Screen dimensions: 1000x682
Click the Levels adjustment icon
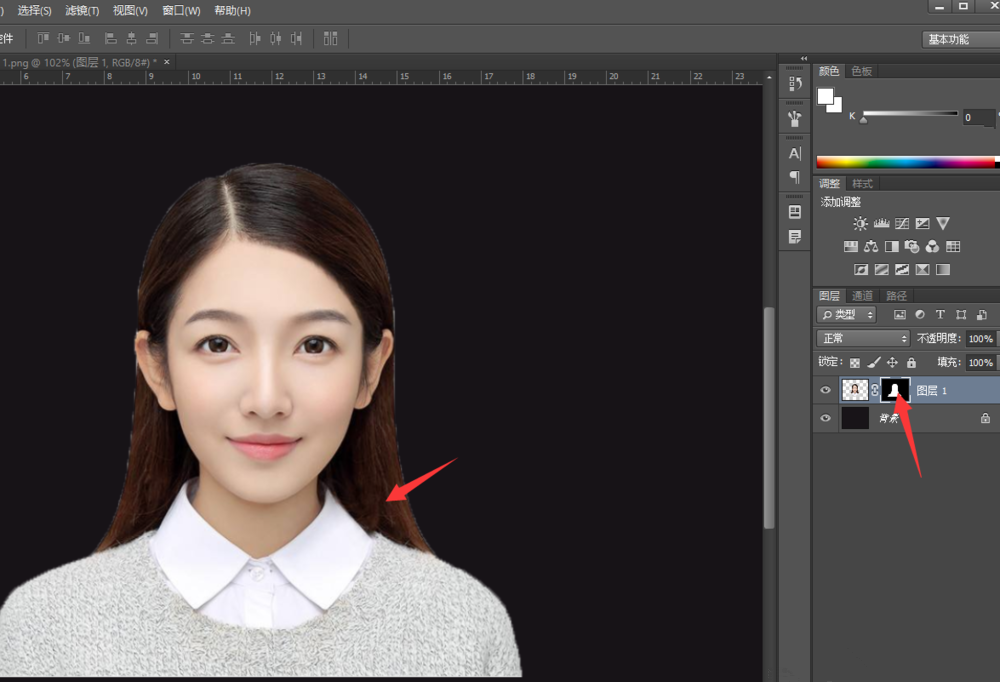881,224
